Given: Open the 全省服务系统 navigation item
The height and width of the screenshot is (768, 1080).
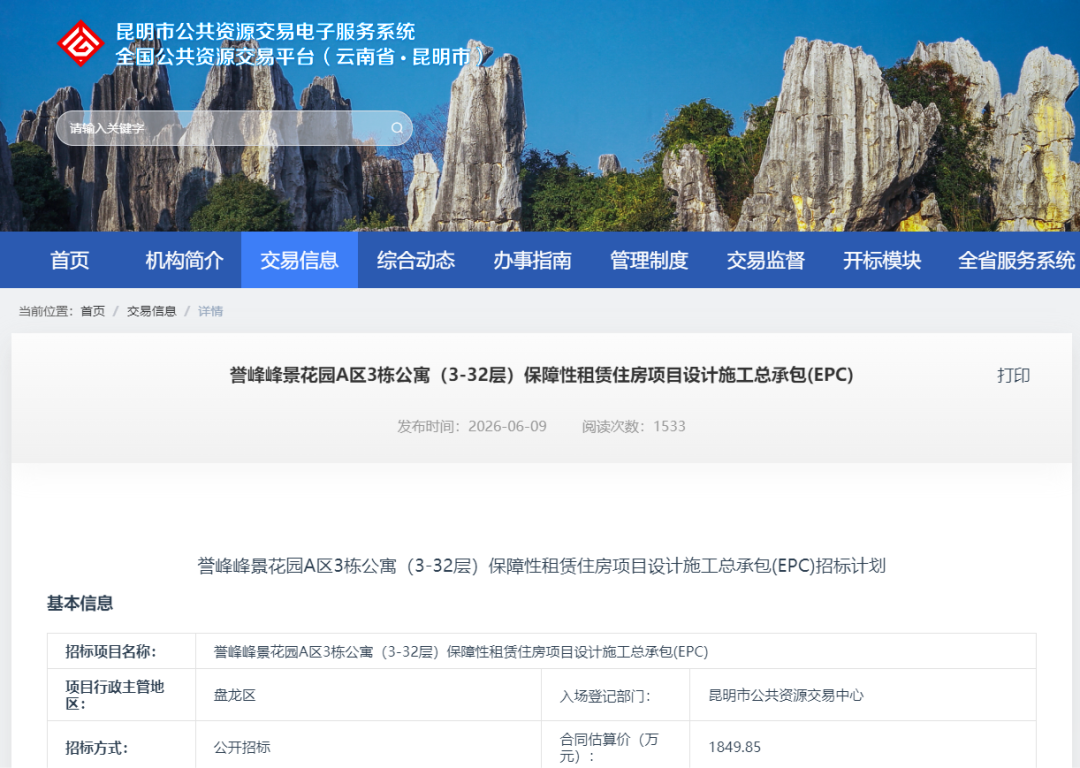Looking at the screenshot, I should tap(1016, 260).
